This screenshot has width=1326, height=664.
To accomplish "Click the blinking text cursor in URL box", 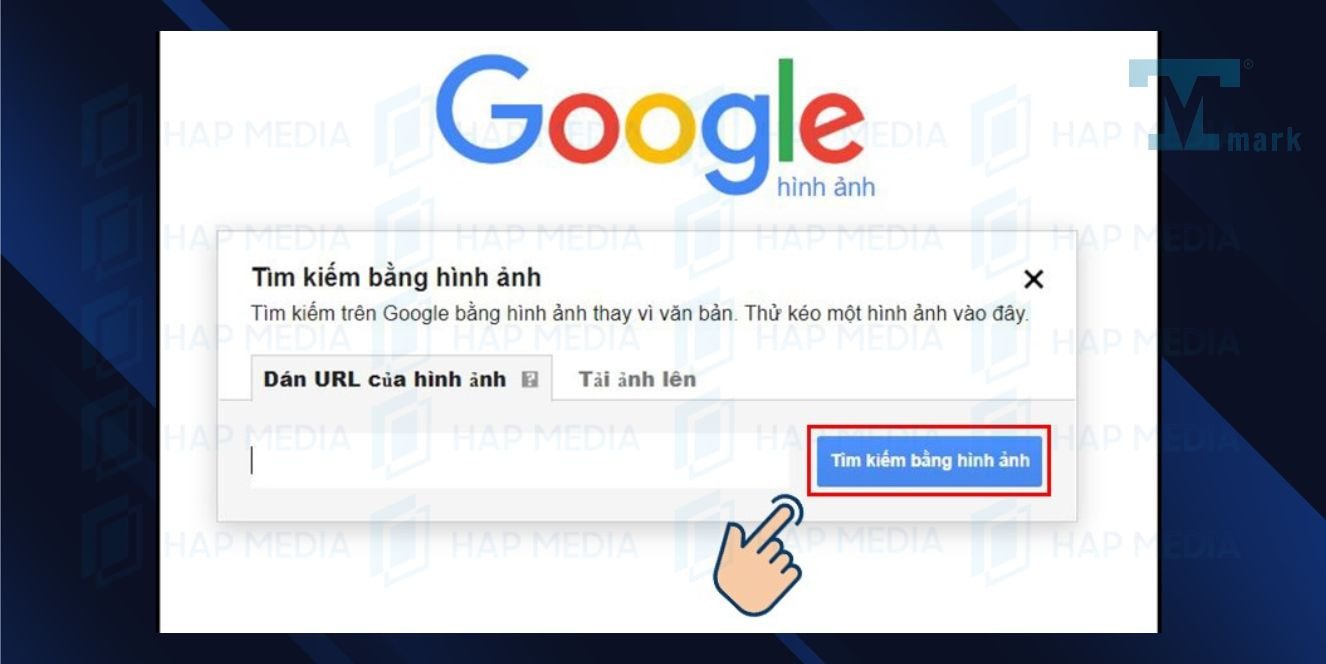I will click(252, 461).
